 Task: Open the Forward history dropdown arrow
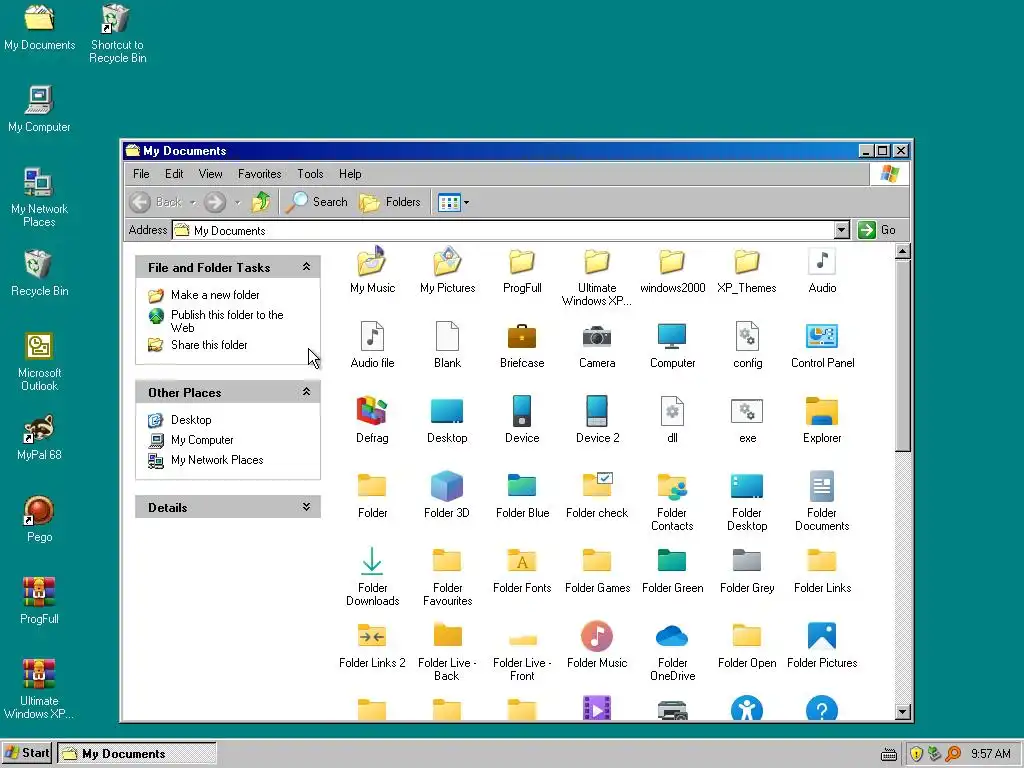click(237, 202)
